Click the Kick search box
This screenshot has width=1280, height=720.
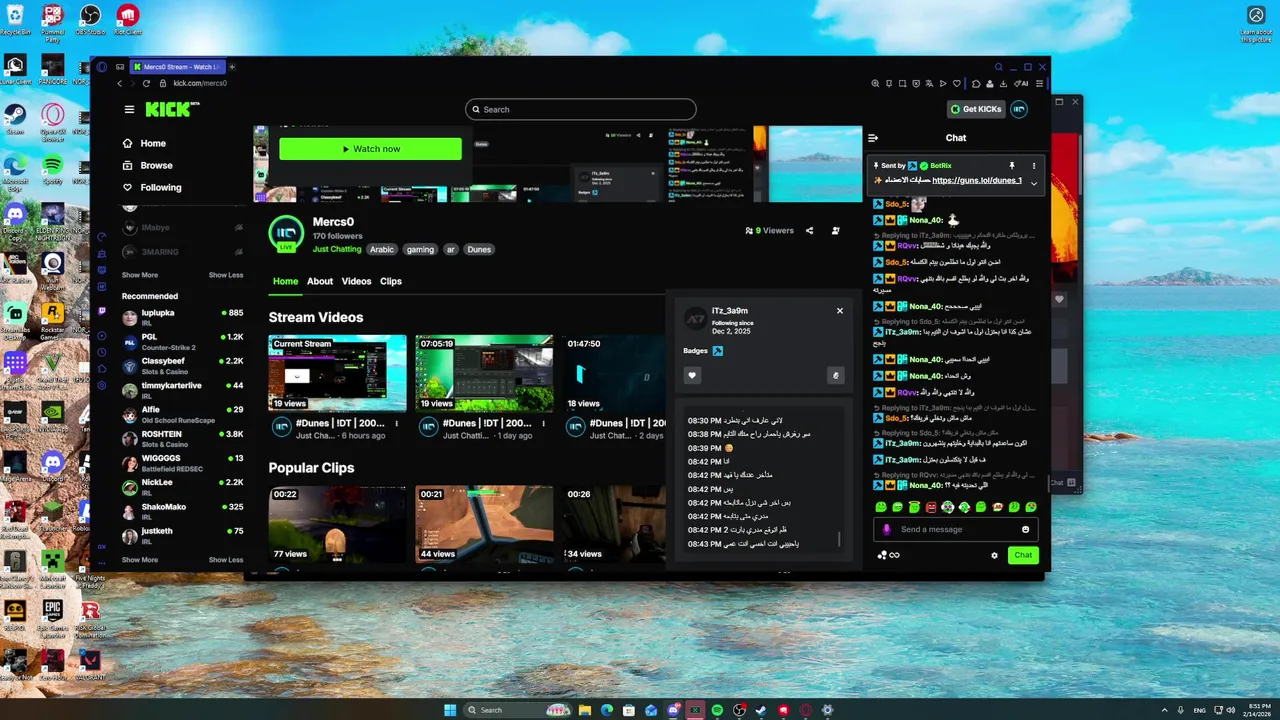pos(581,109)
